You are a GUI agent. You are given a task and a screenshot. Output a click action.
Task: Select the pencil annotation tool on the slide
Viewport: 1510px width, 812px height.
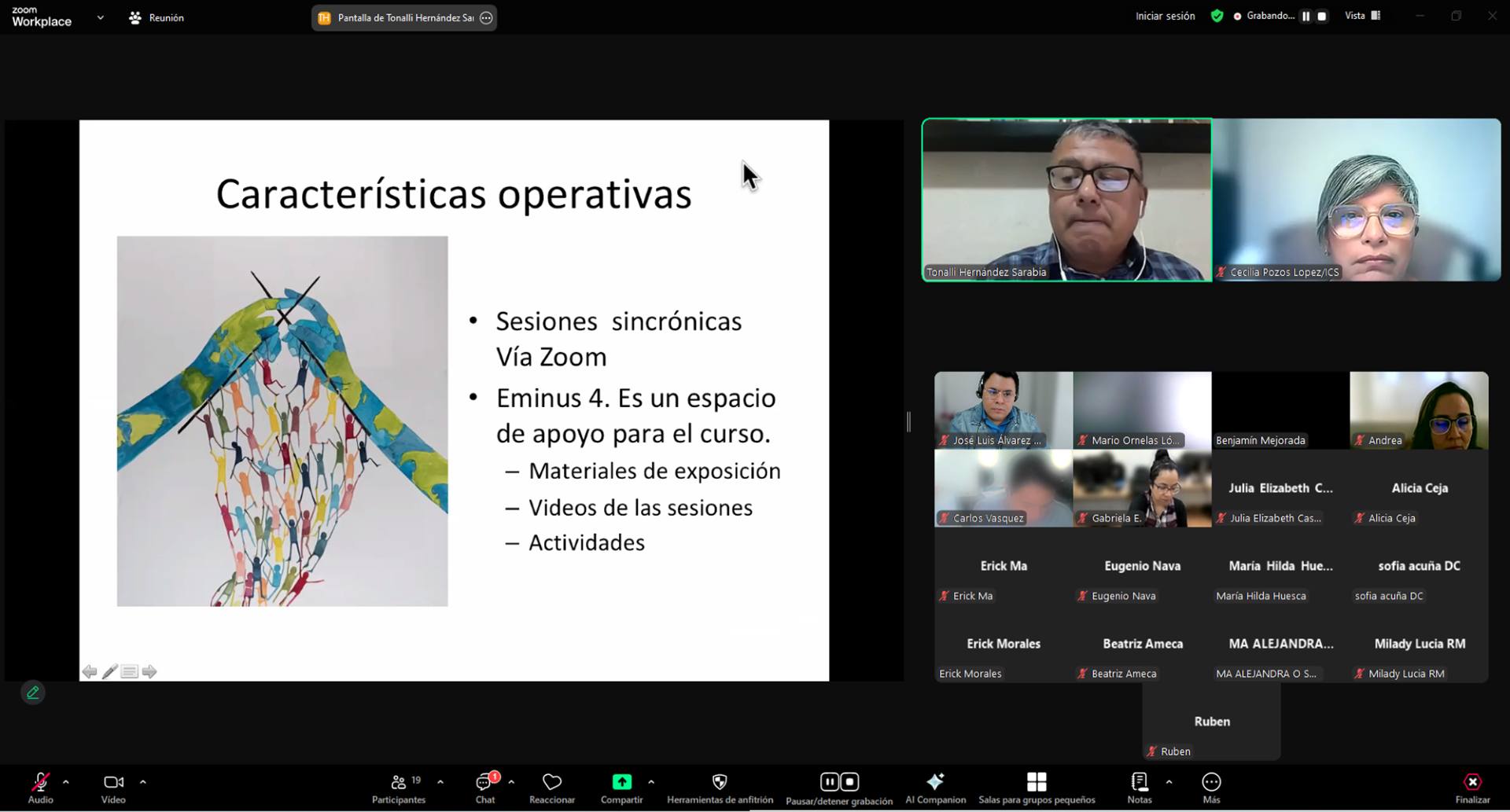pos(109,671)
